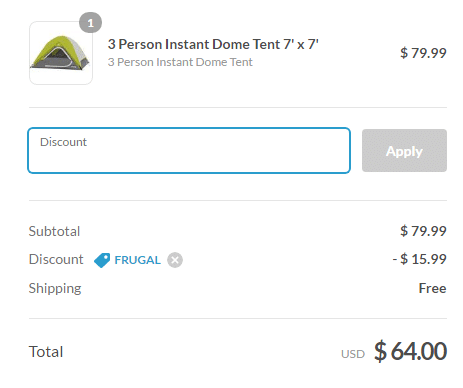Click the total amount $ 64.00
Screen dimensions: 463x388
point(410,351)
